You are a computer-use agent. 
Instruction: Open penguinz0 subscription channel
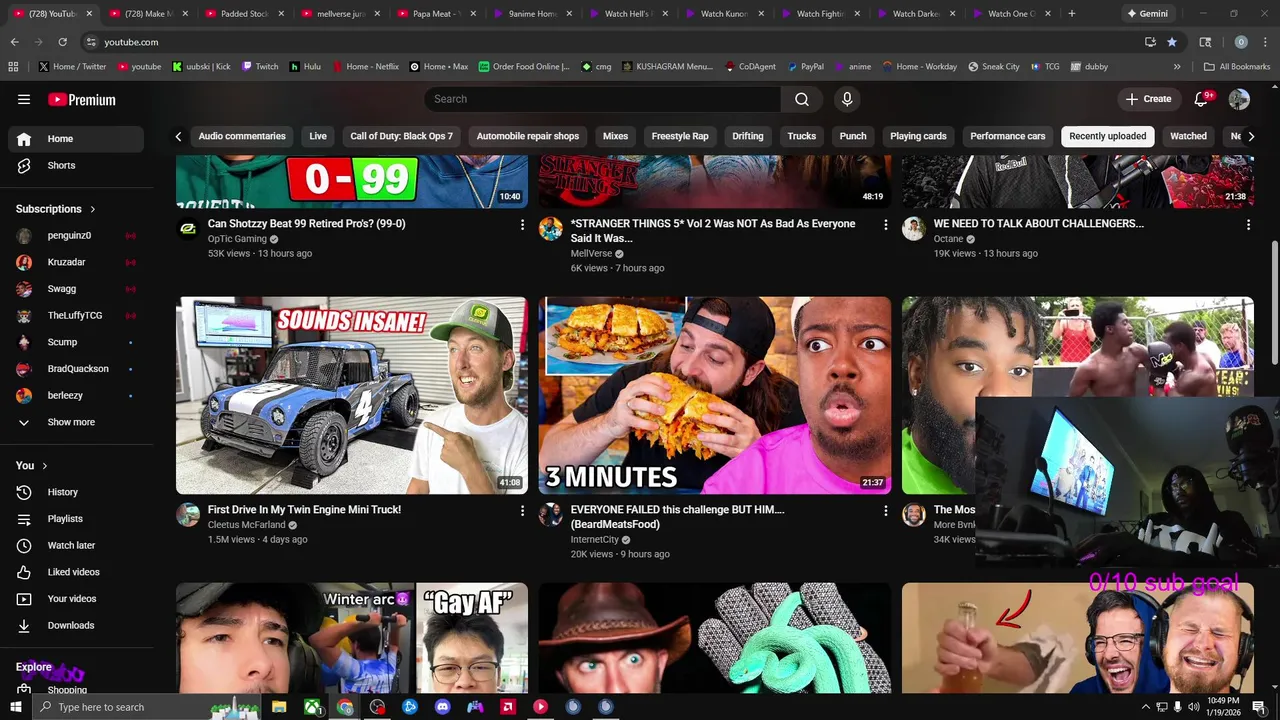point(76,236)
